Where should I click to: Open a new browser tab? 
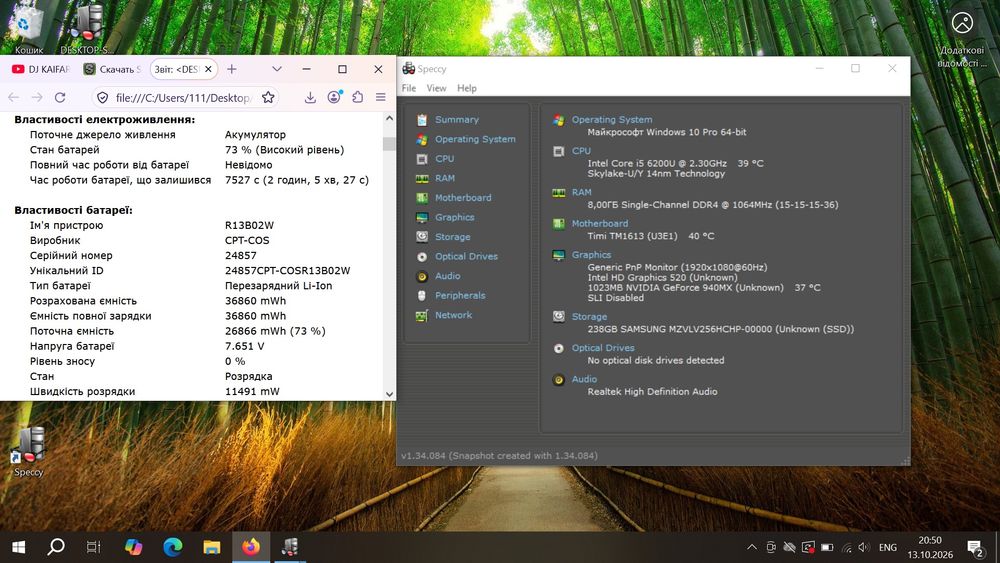(x=232, y=69)
